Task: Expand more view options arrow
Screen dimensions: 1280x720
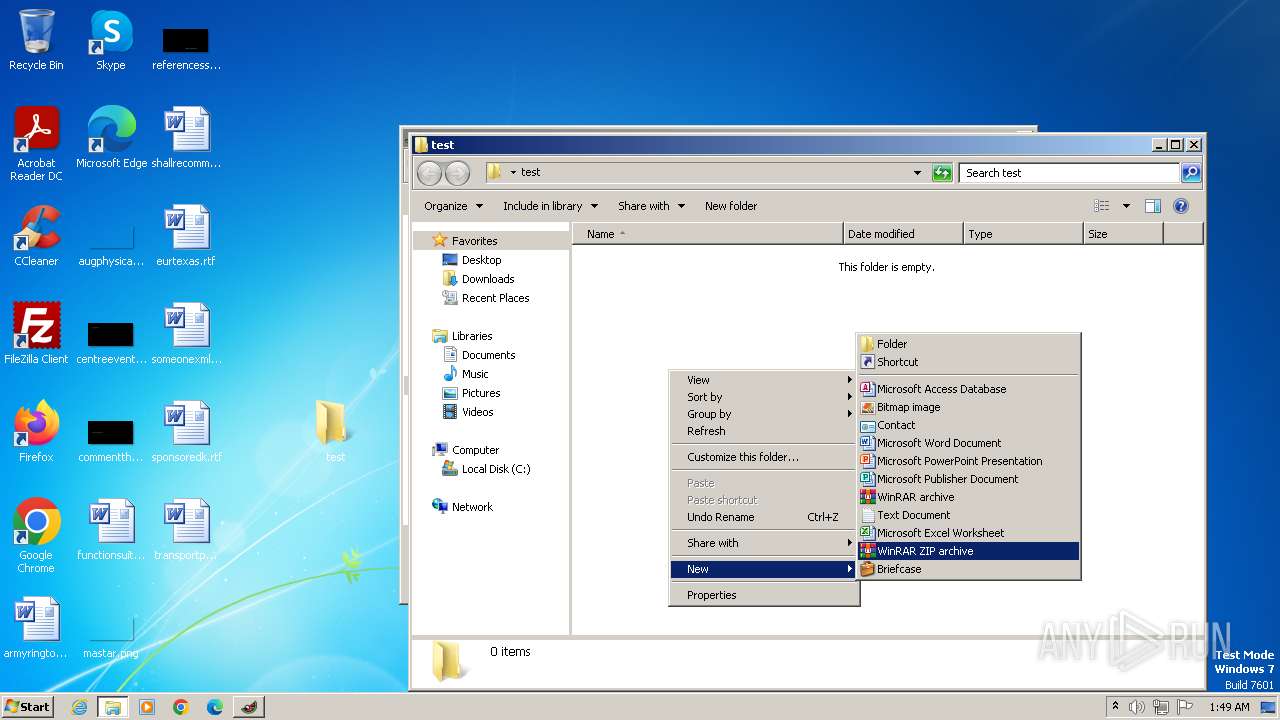Action: pos(1126,206)
